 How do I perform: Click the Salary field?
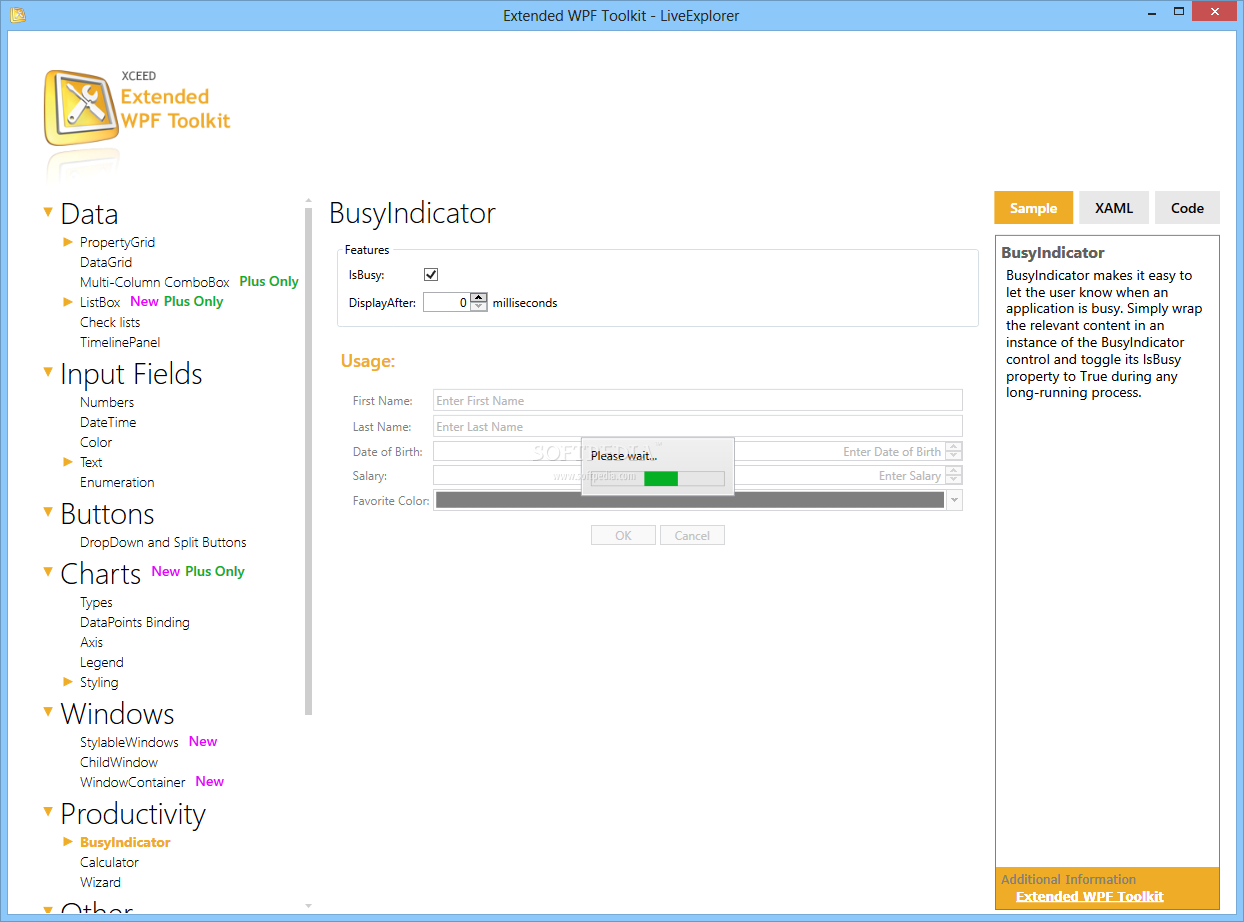689,475
